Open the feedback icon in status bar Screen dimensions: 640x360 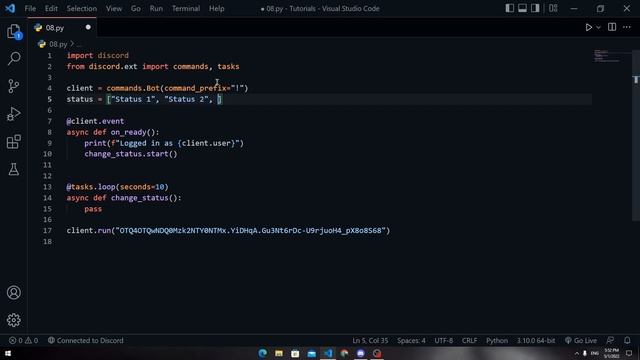[610, 340]
